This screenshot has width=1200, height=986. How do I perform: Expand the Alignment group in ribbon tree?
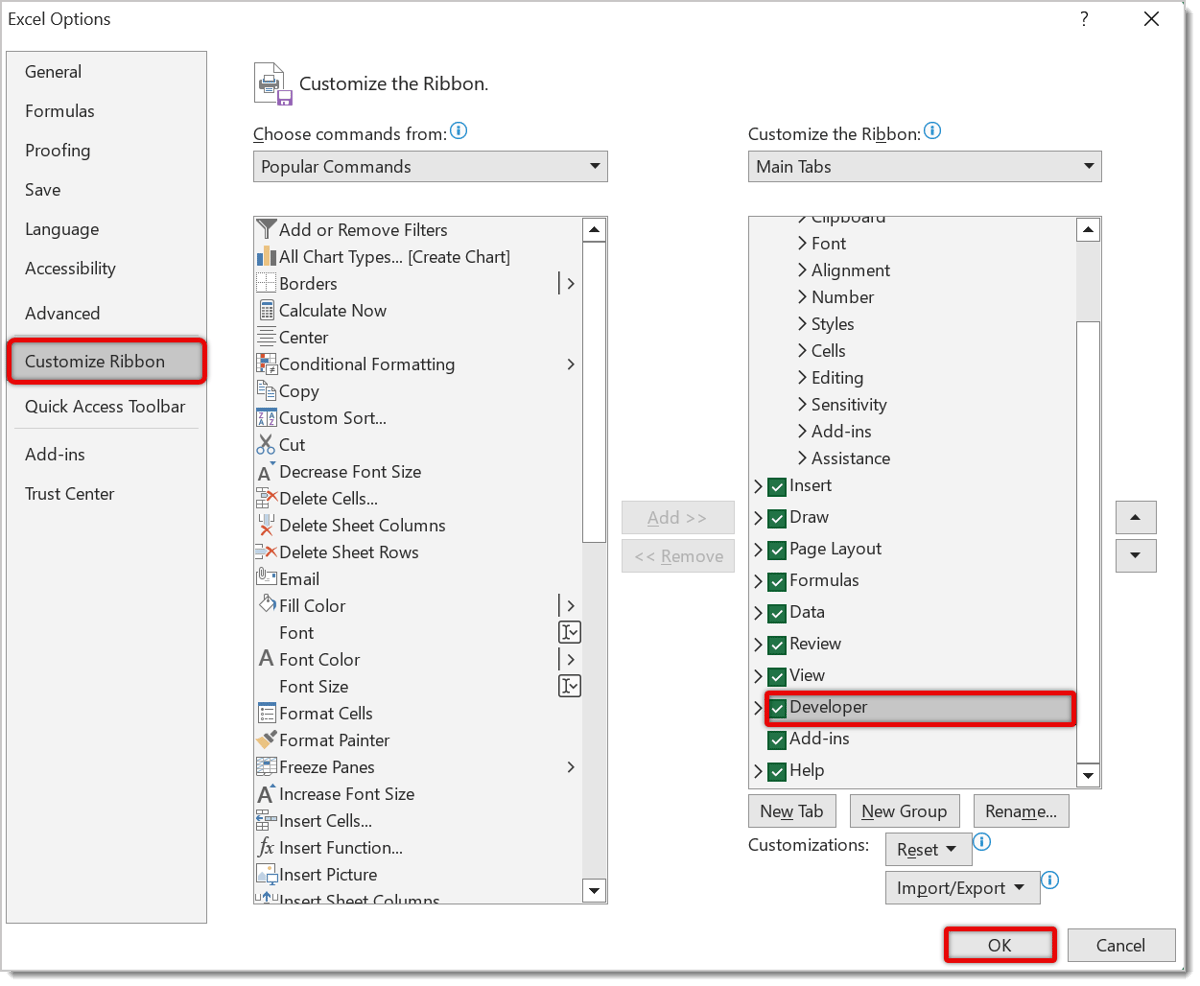[803, 271]
